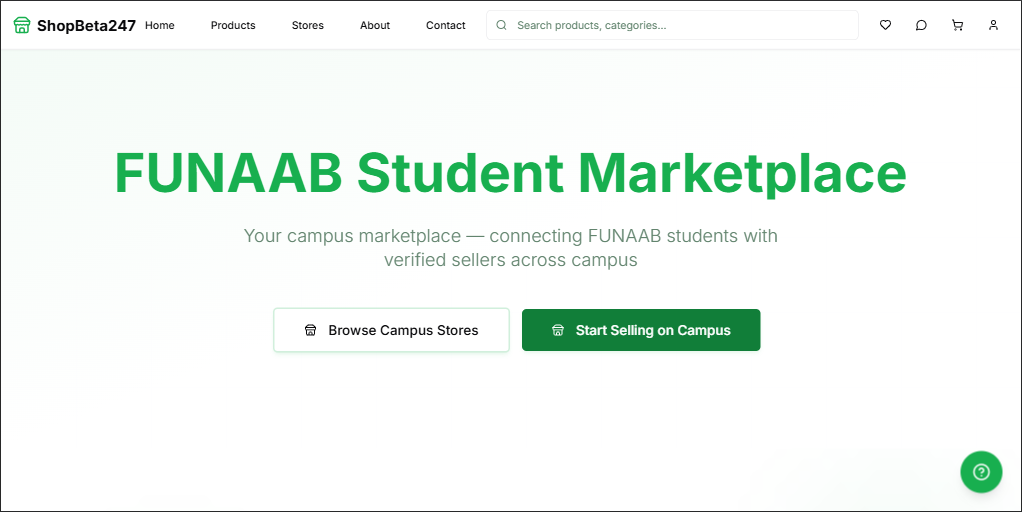Open the shopping cart icon
The width and height of the screenshot is (1022, 512).
pyautogui.click(x=957, y=25)
